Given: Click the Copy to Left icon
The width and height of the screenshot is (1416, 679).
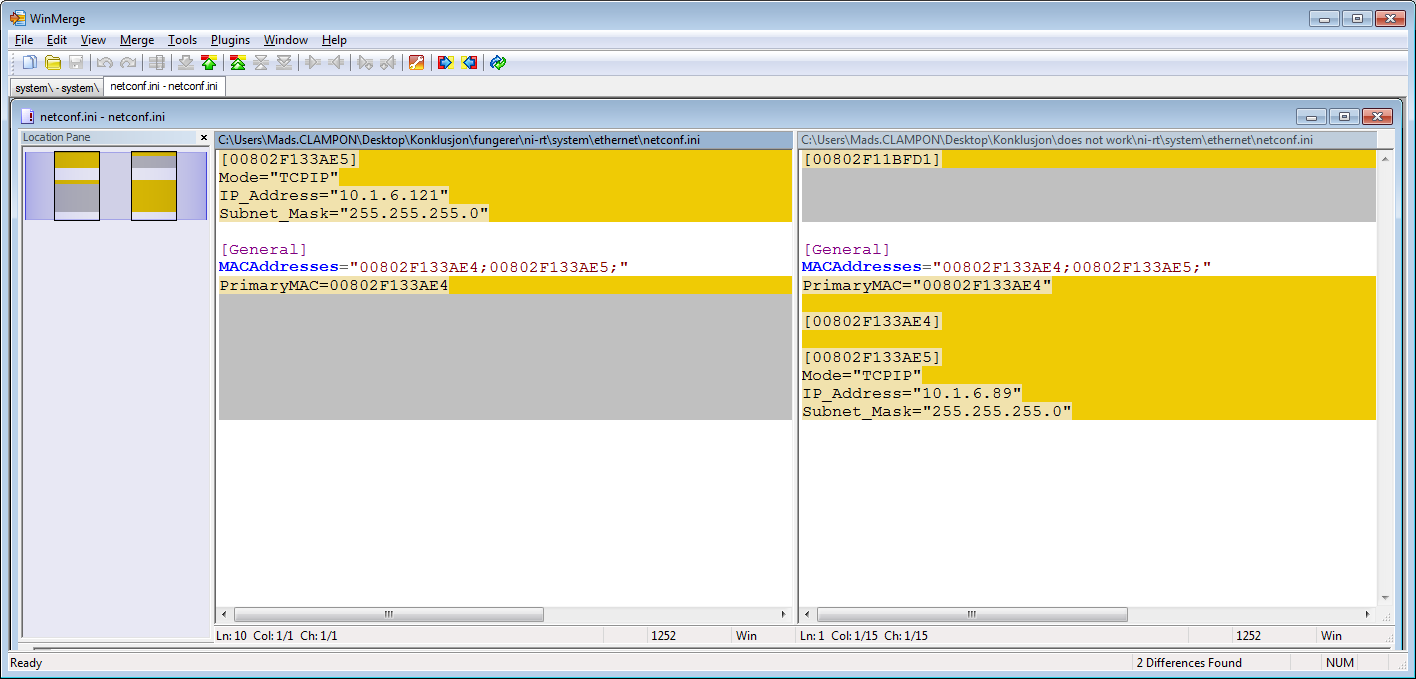Looking at the screenshot, I should tap(336, 62).
